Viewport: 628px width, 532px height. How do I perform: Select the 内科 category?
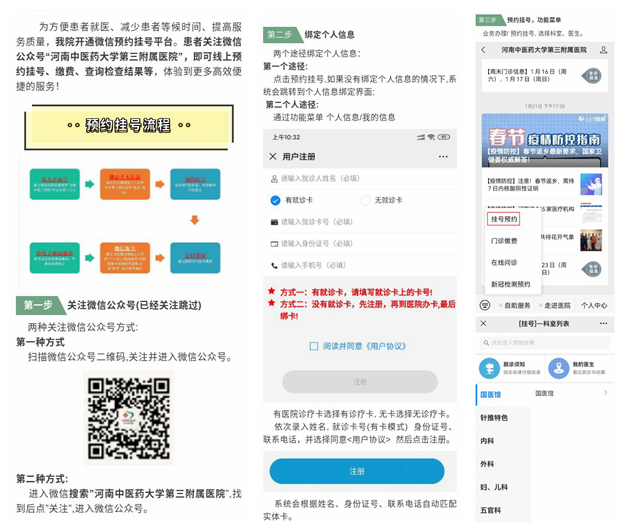coord(503,441)
